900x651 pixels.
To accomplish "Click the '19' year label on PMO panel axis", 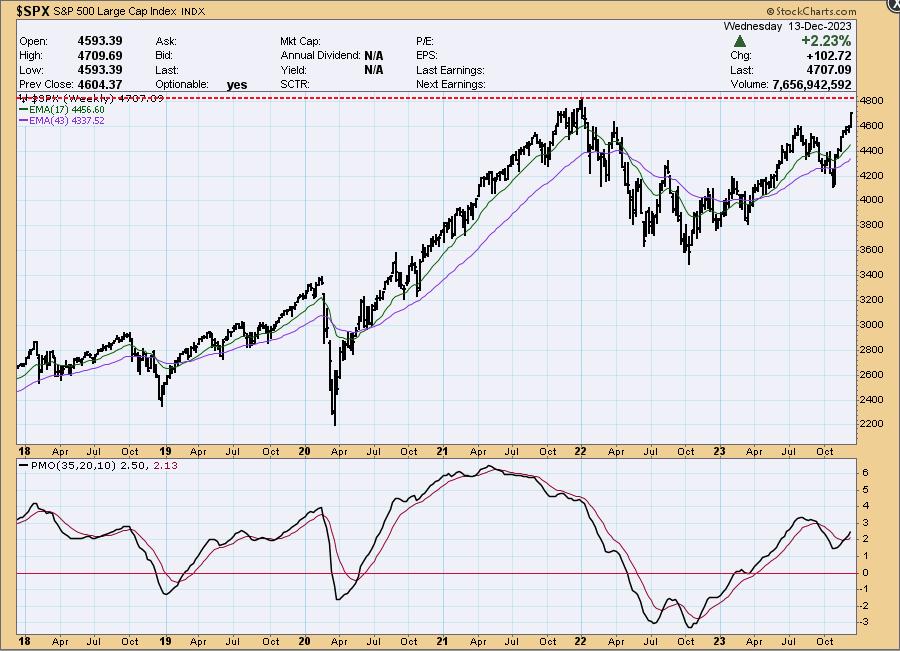I will pyautogui.click(x=165, y=641).
